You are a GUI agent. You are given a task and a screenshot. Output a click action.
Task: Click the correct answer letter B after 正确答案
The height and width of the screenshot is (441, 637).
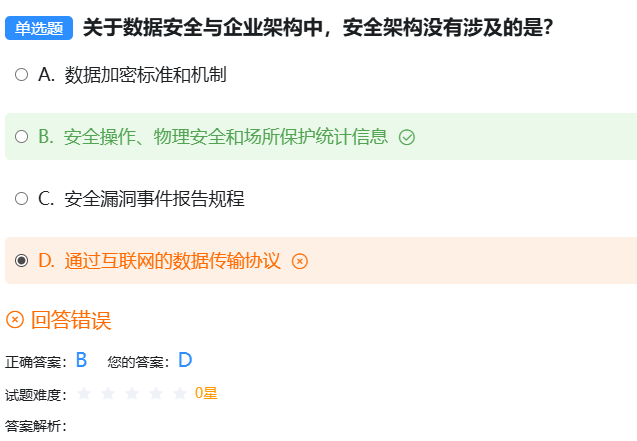click(x=81, y=361)
